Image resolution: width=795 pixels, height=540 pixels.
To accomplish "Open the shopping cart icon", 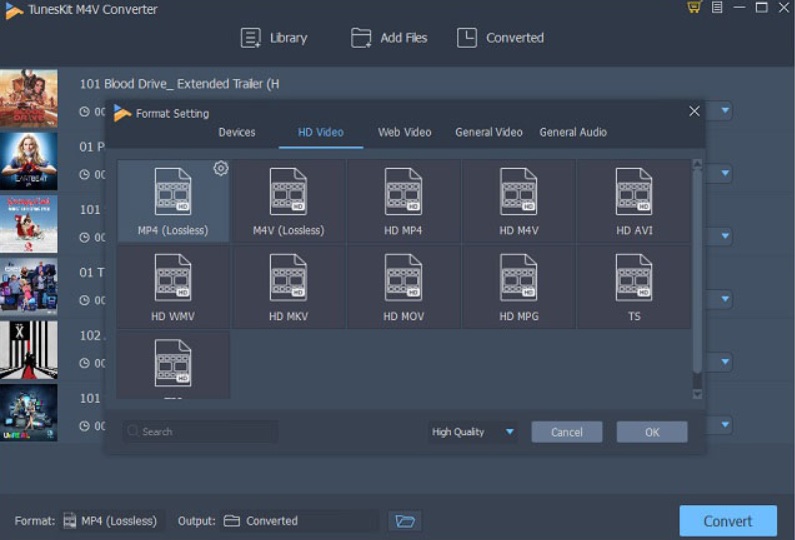I will pos(694,7).
